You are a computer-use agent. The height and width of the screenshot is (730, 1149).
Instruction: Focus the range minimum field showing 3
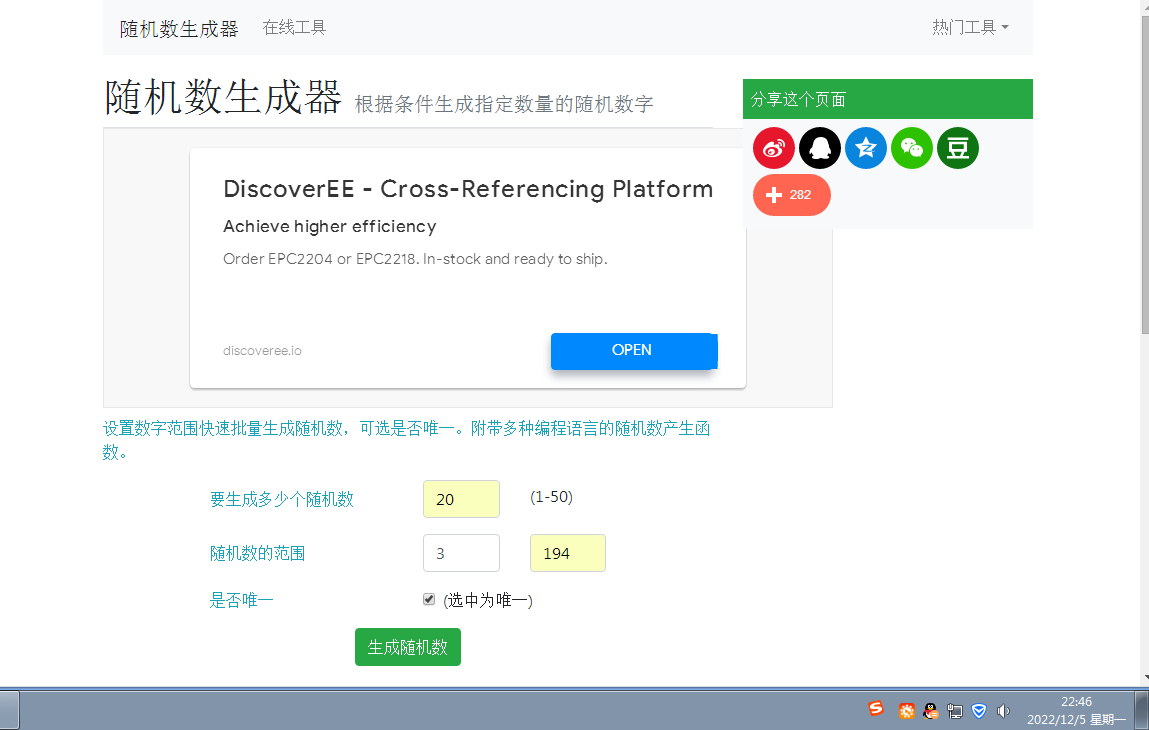tap(462, 553)
